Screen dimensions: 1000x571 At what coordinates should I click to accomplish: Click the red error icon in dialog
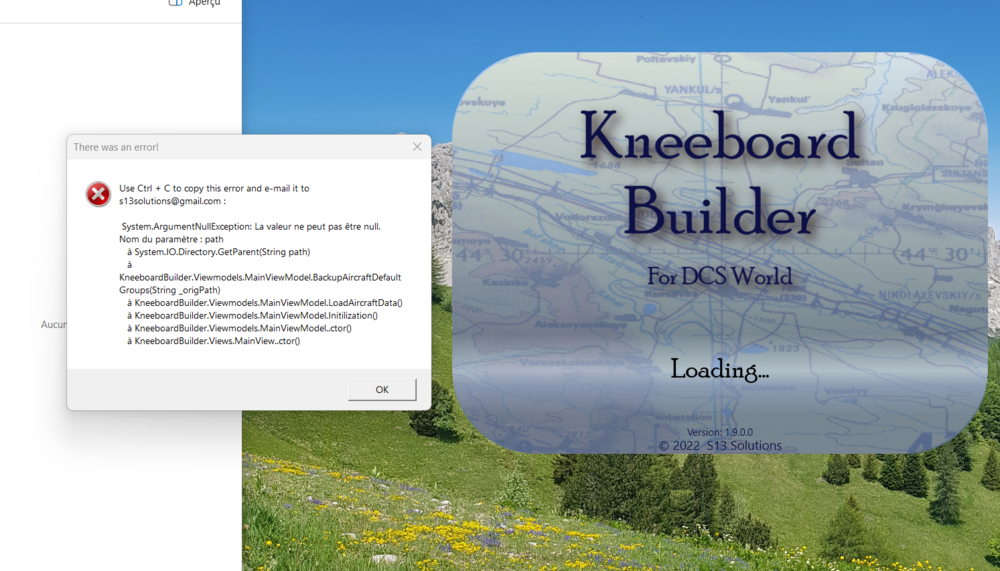(x=98, y=194)
